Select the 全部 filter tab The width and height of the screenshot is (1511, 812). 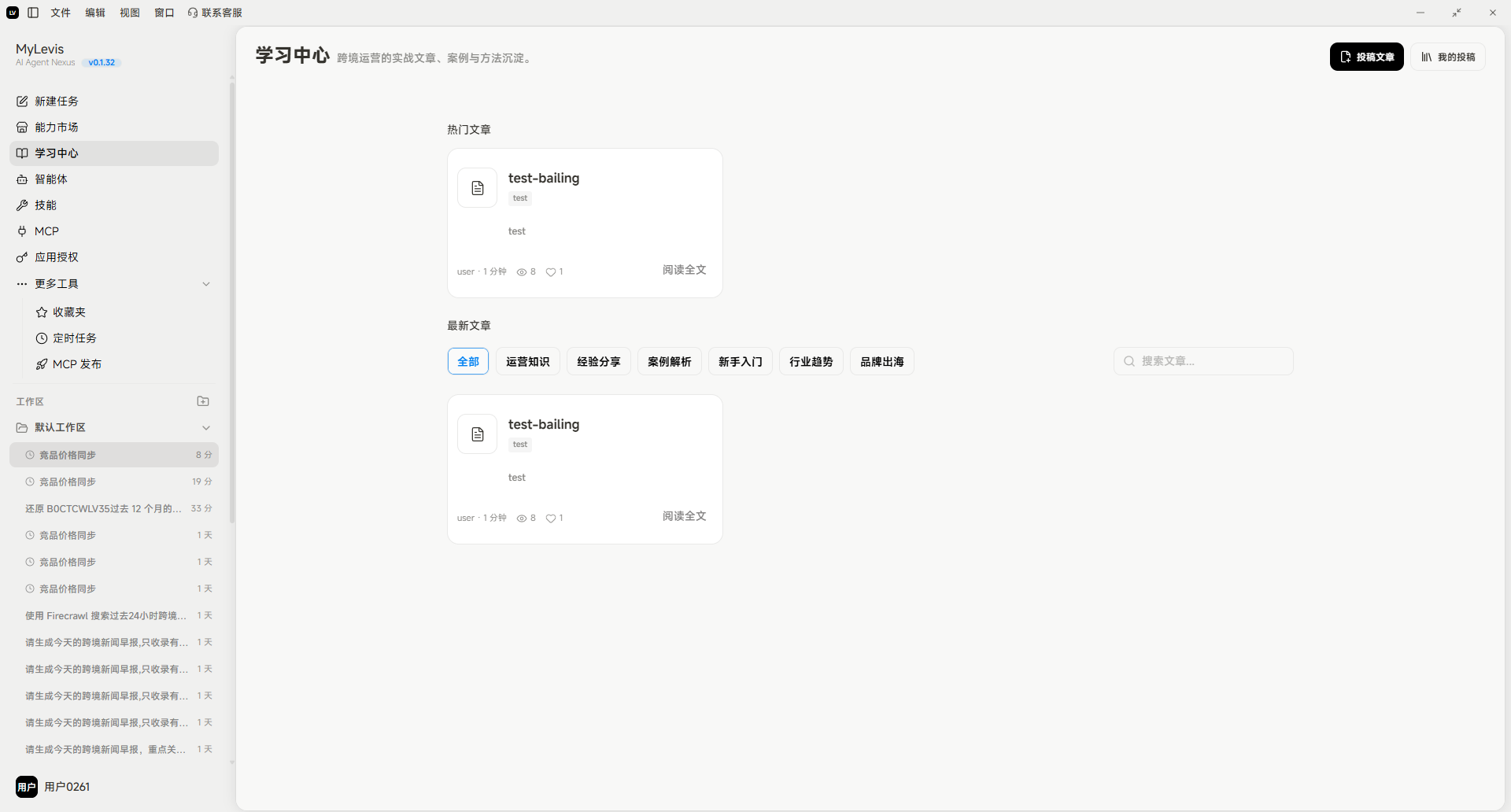pyautogui.click(x=468, y=362)
